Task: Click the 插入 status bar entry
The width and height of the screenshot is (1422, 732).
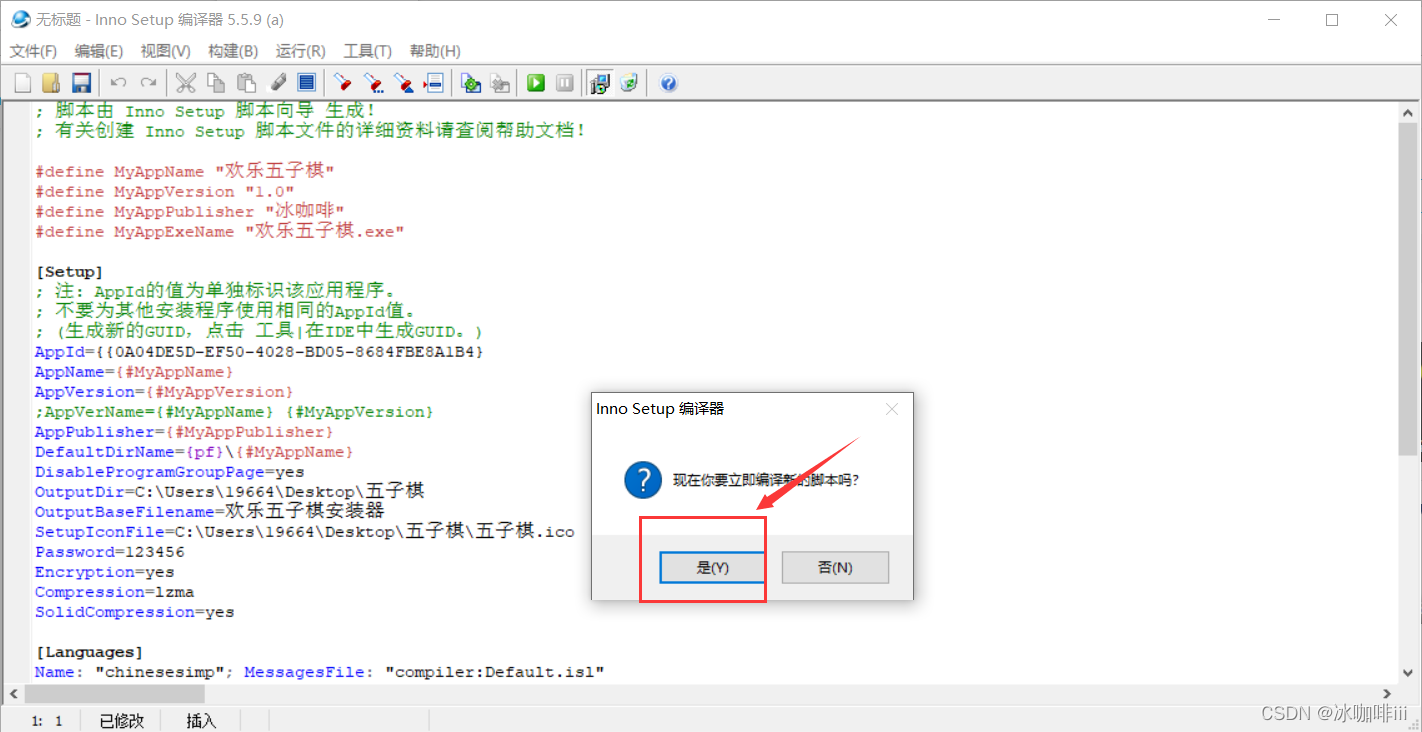Action: 201,720
